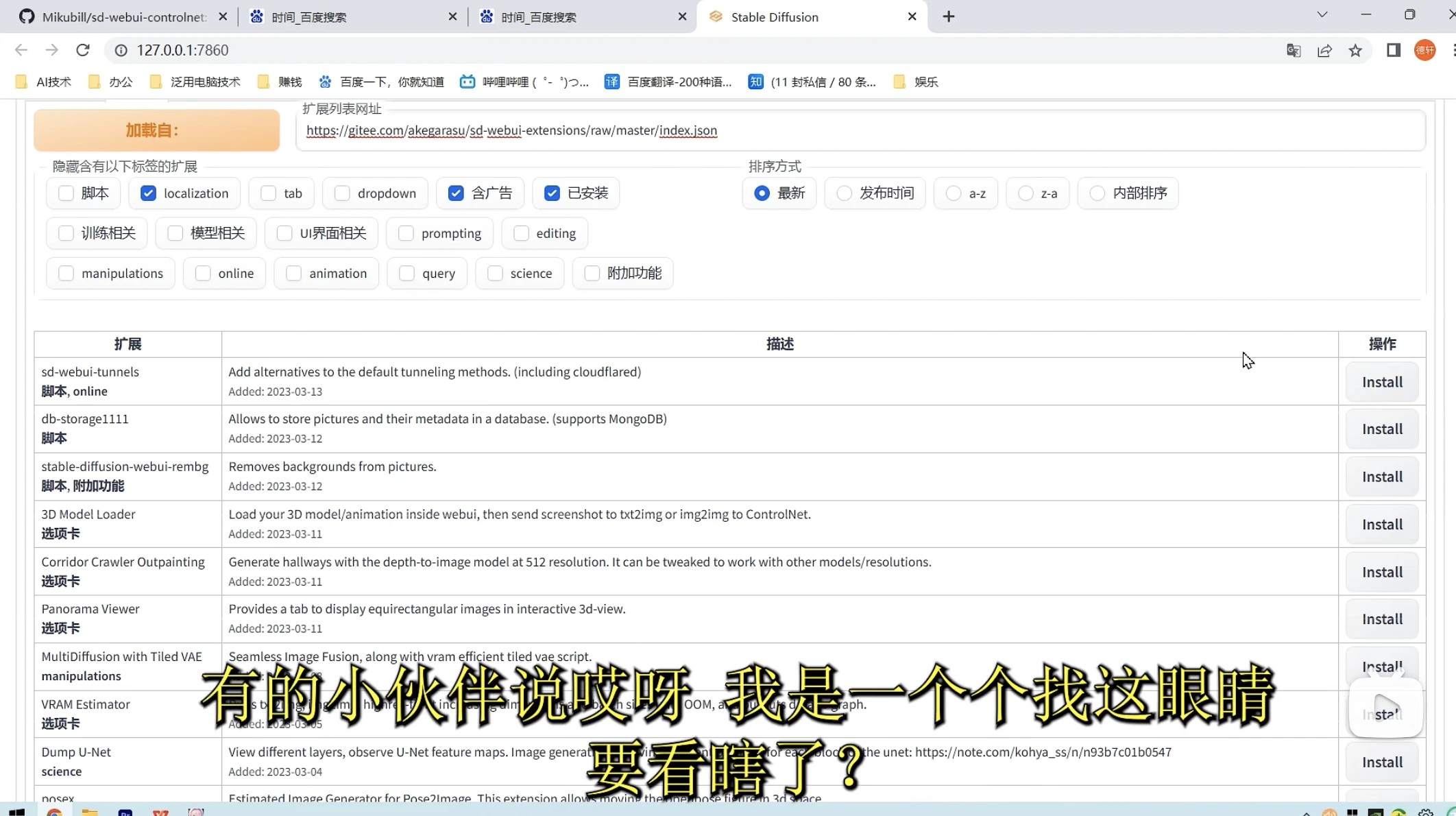Open the extension list URL link

pos(511,130)
